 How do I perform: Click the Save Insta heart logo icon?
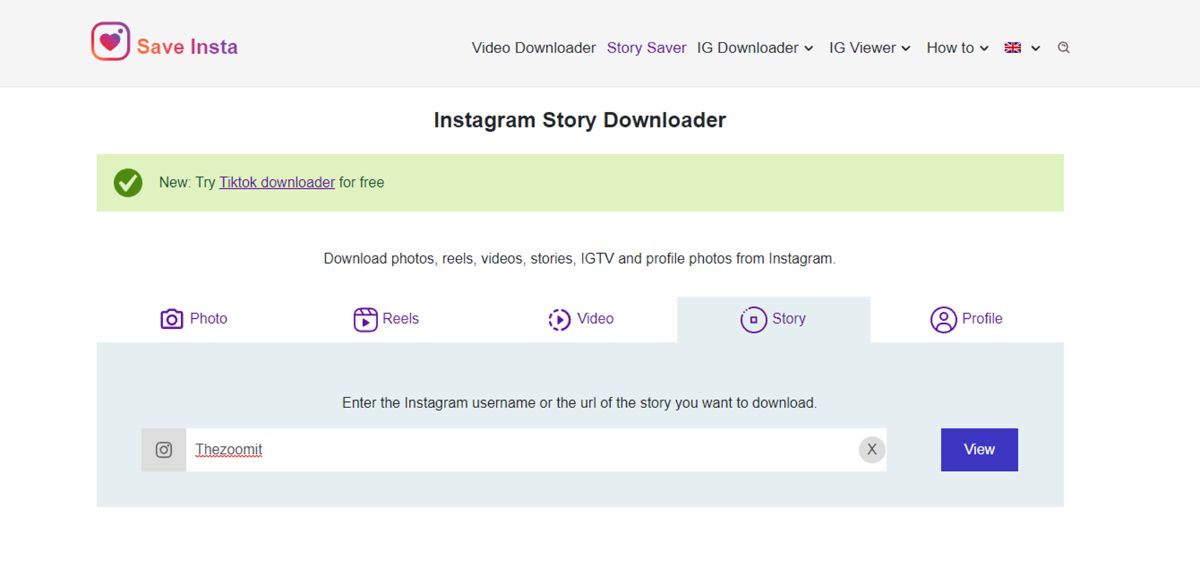click(111, 42)
